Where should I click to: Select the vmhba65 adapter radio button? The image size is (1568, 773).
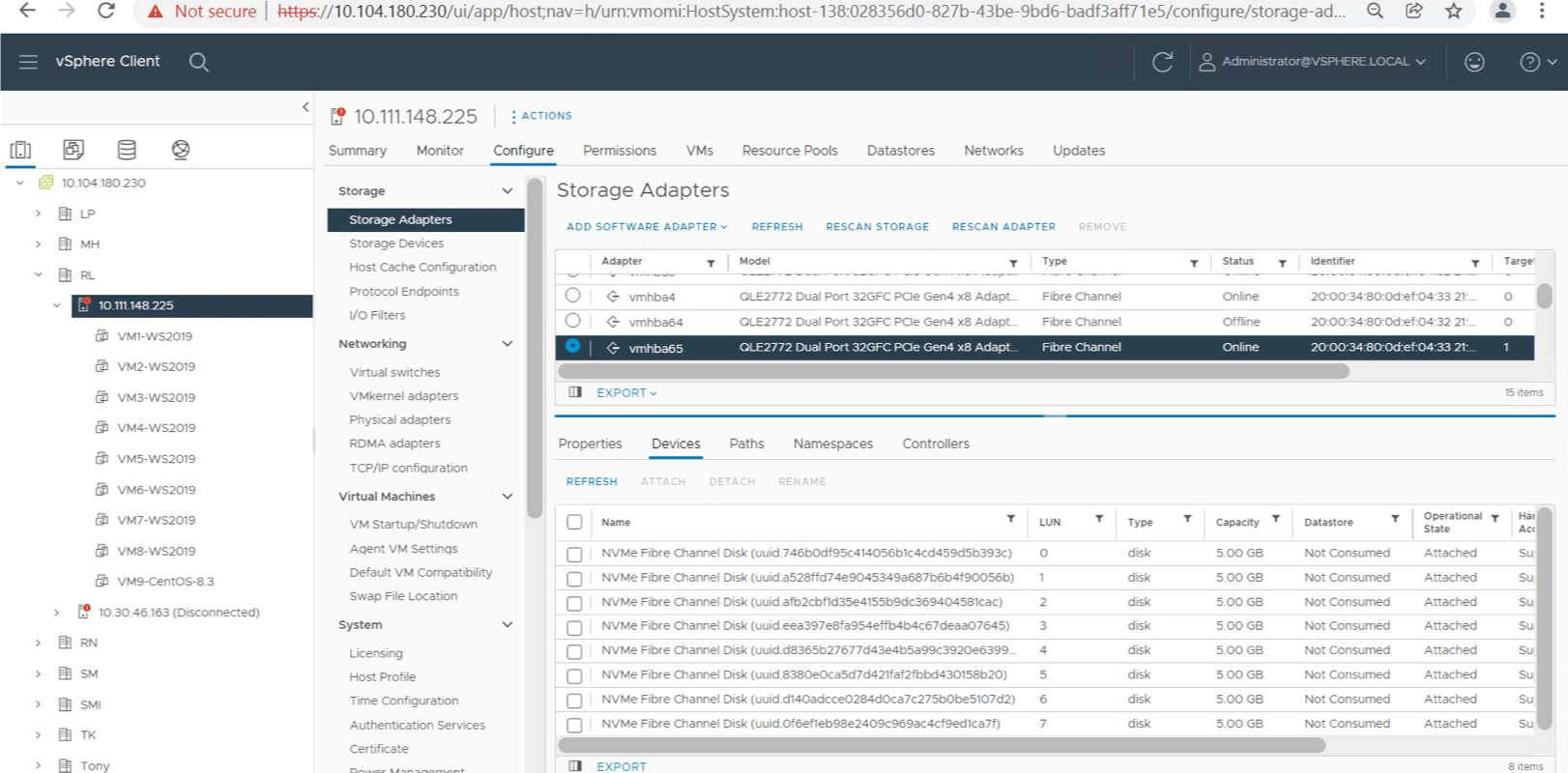[573, 346]
